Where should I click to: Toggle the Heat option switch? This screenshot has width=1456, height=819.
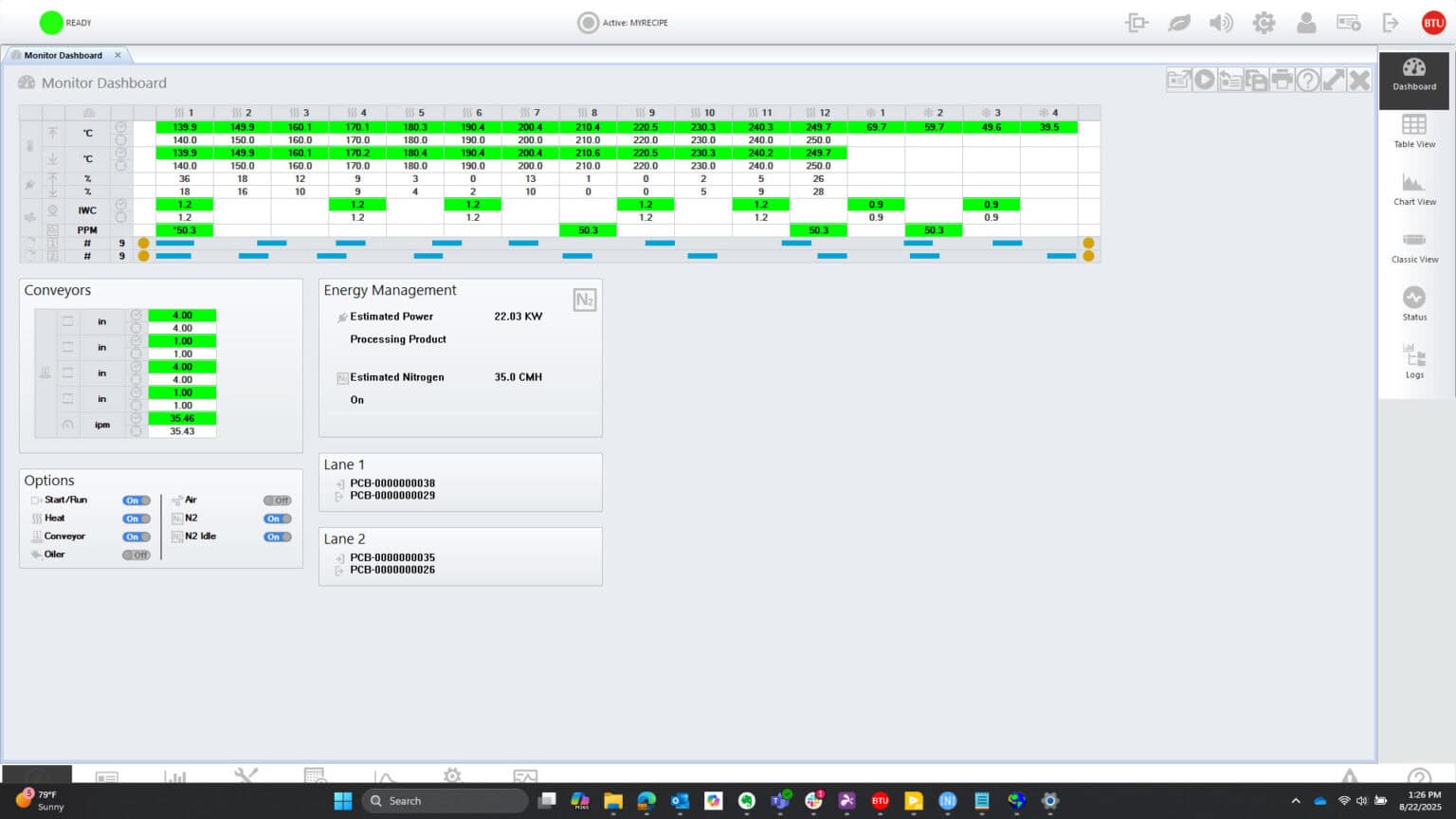(x=136, y=519)
